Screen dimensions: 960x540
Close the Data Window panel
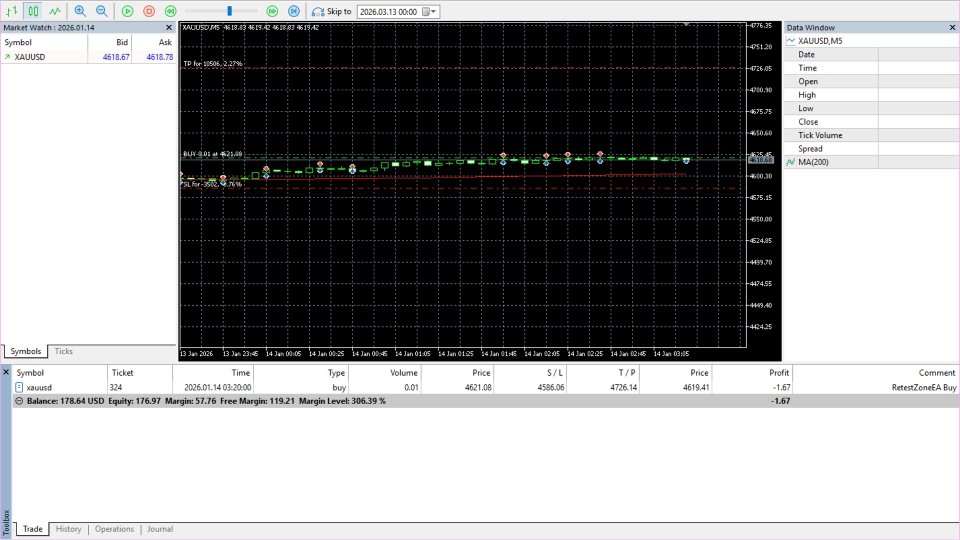point(952,28)
